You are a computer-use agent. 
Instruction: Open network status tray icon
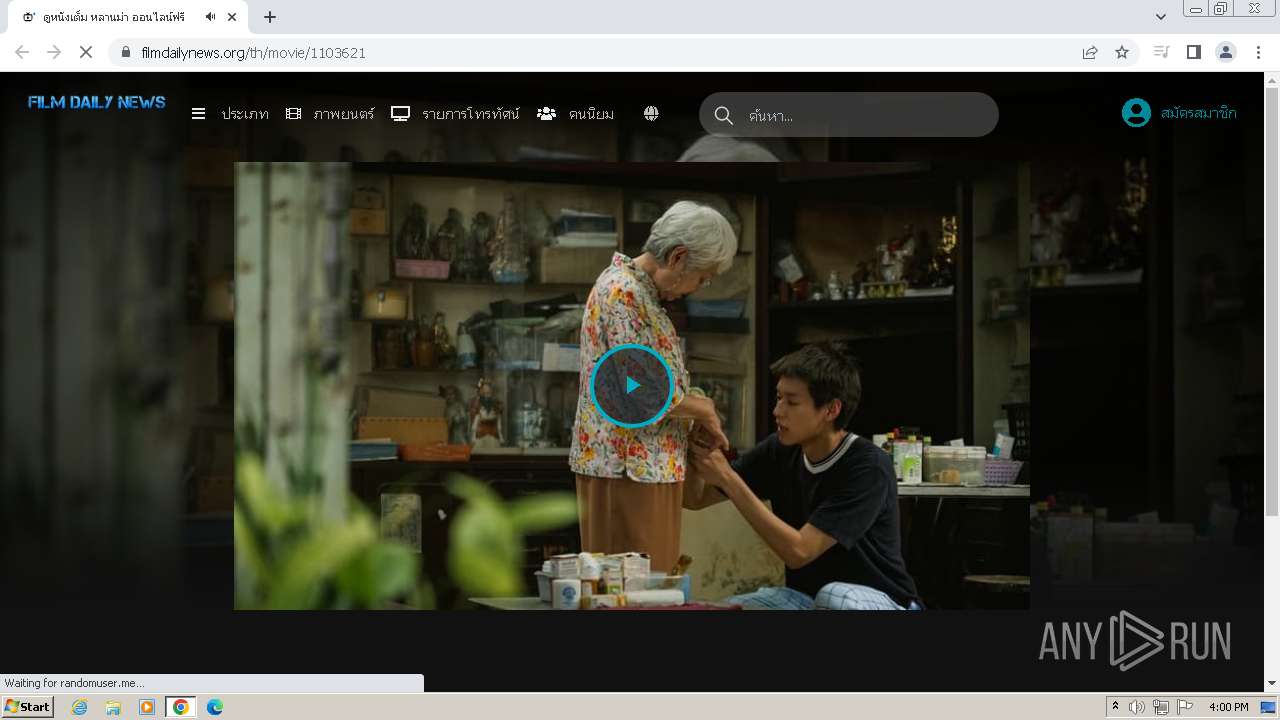tap(1161, 707)
